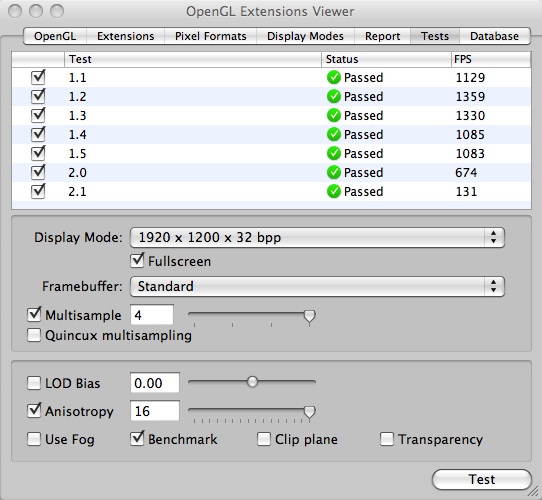
Task: Enable Quincux multisampling
Action: 34,335
